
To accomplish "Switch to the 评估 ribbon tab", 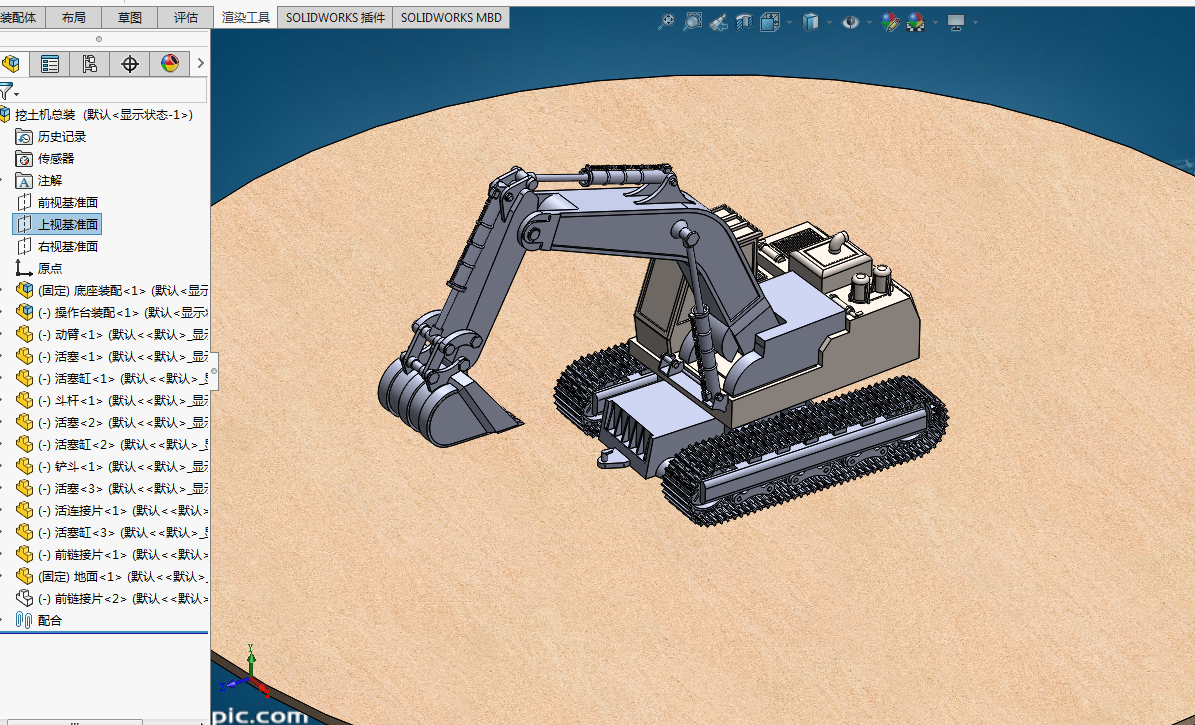I will [x=185, y=18].
